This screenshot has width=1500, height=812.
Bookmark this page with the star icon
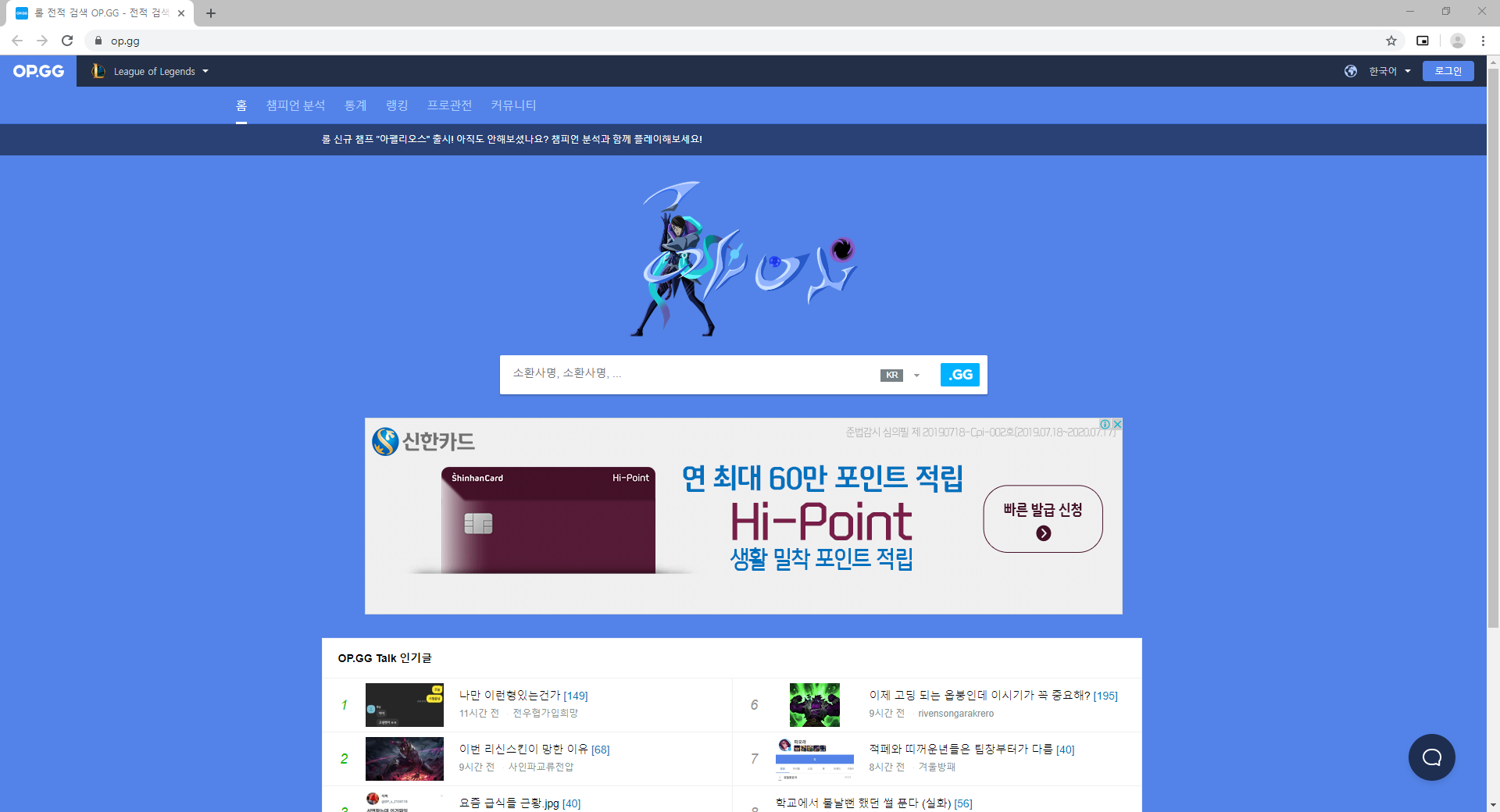(x=1391, y=41)
